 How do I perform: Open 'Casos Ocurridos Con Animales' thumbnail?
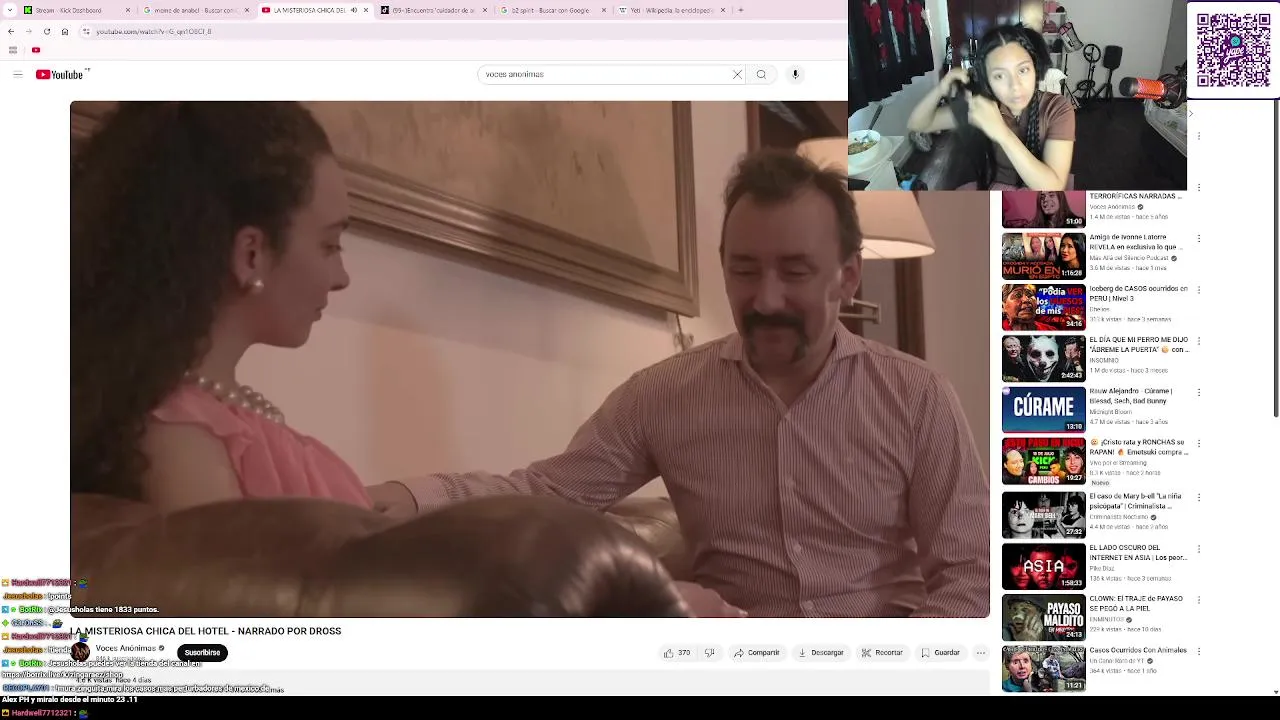pyautogui.click(x=1043, y=669)
